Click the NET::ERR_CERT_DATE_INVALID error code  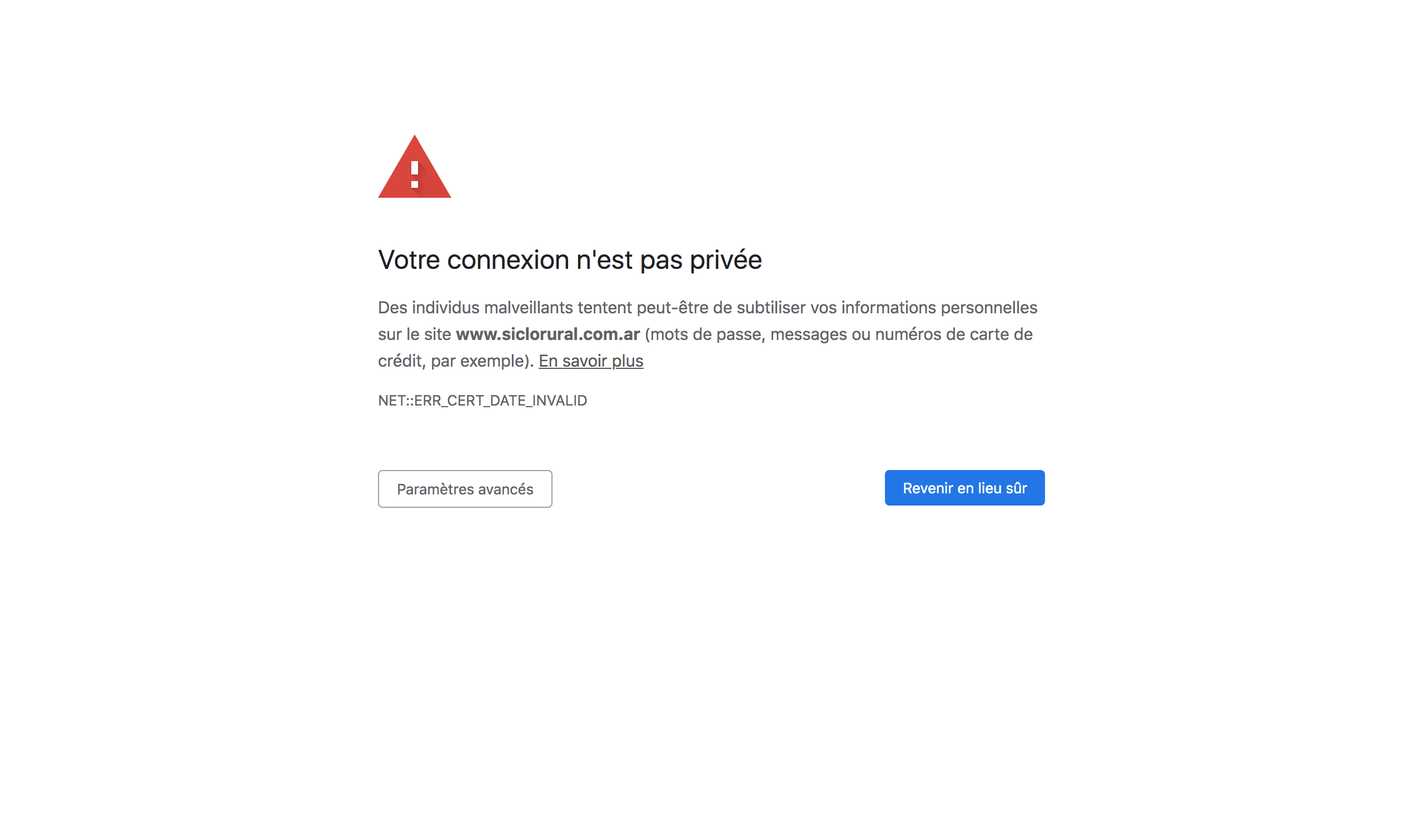482,401
